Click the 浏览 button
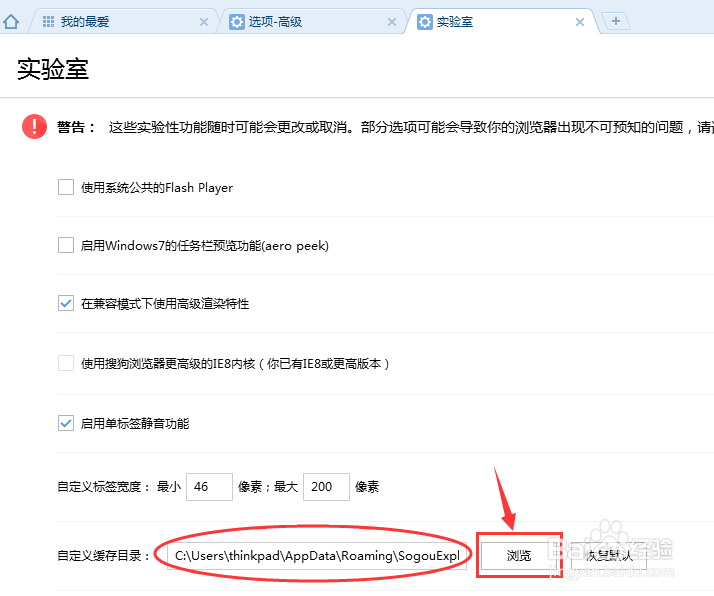Image resolution: width=714 pixels, height=596 pixels. (x=519, y=555)
